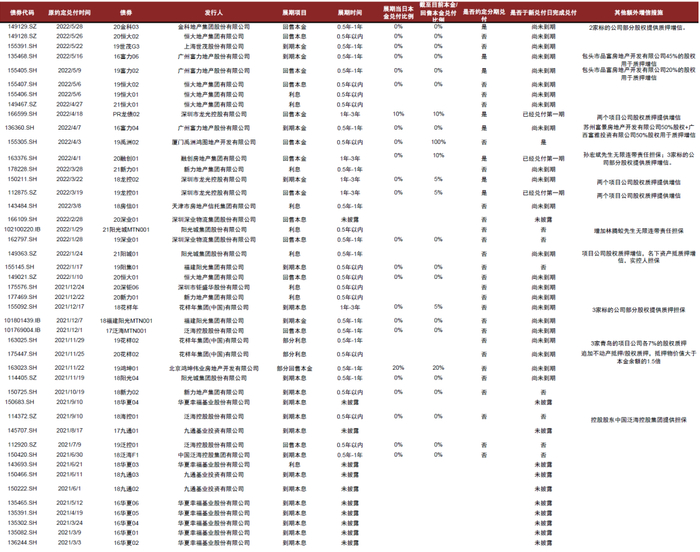Image resolution: width=700 pixels, height=552 pixels.
Task: Select bond code 155406.SH
Action: pyautogui.click(x=22, y=94)
